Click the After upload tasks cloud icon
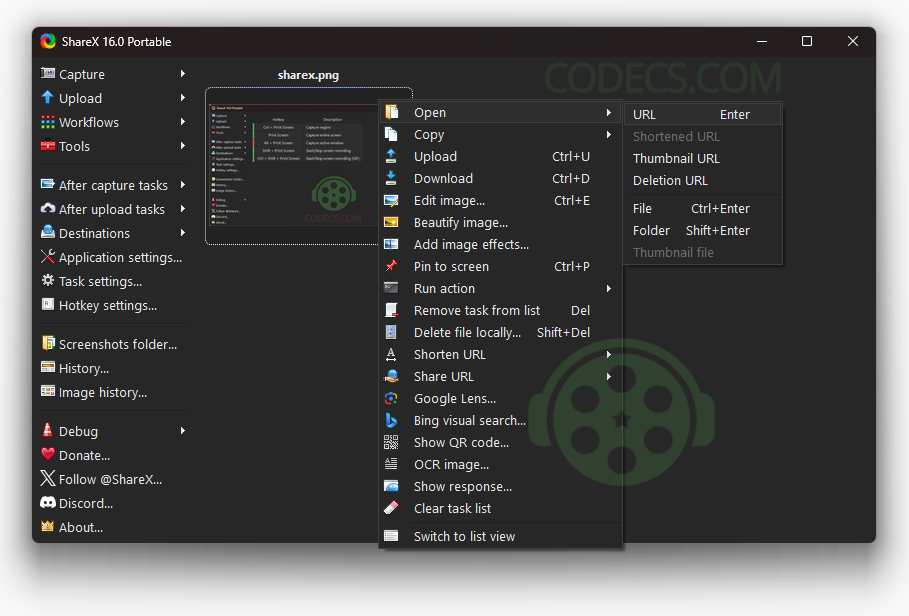The width and height of the screenshot is (909, 616). [x=48, y=209]
